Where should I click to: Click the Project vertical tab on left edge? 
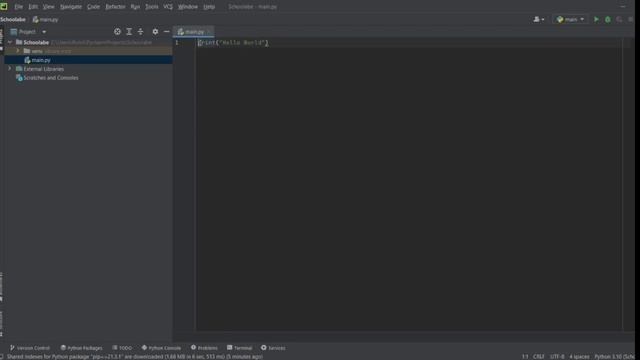point(2,39)
